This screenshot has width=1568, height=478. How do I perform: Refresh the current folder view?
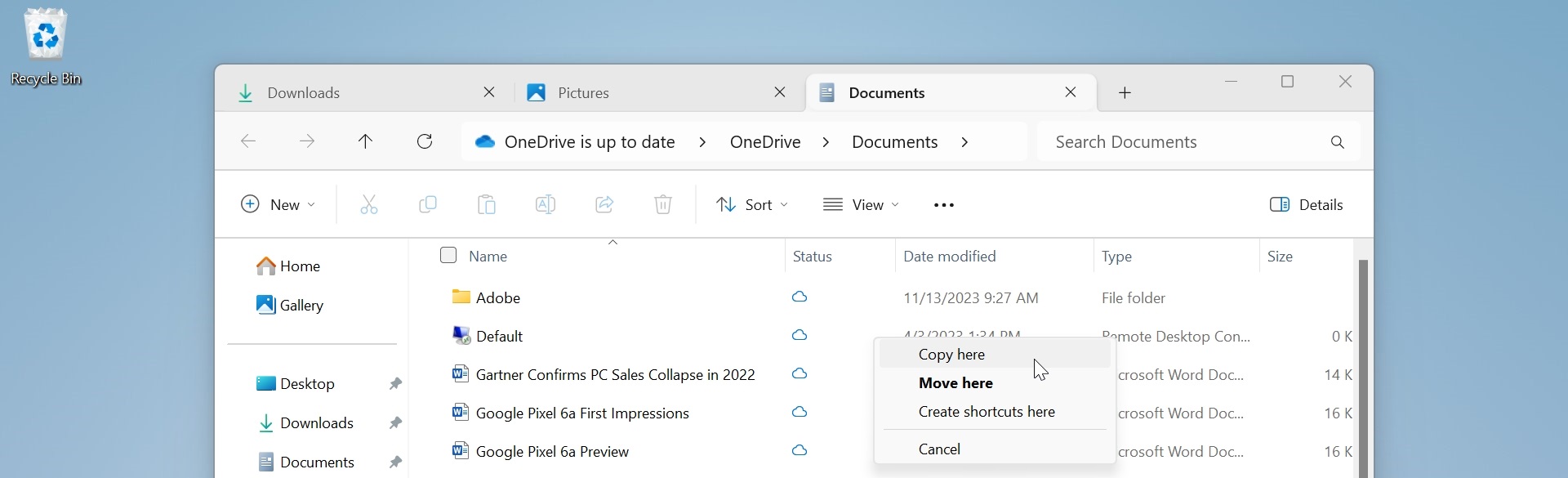[425, 141]
